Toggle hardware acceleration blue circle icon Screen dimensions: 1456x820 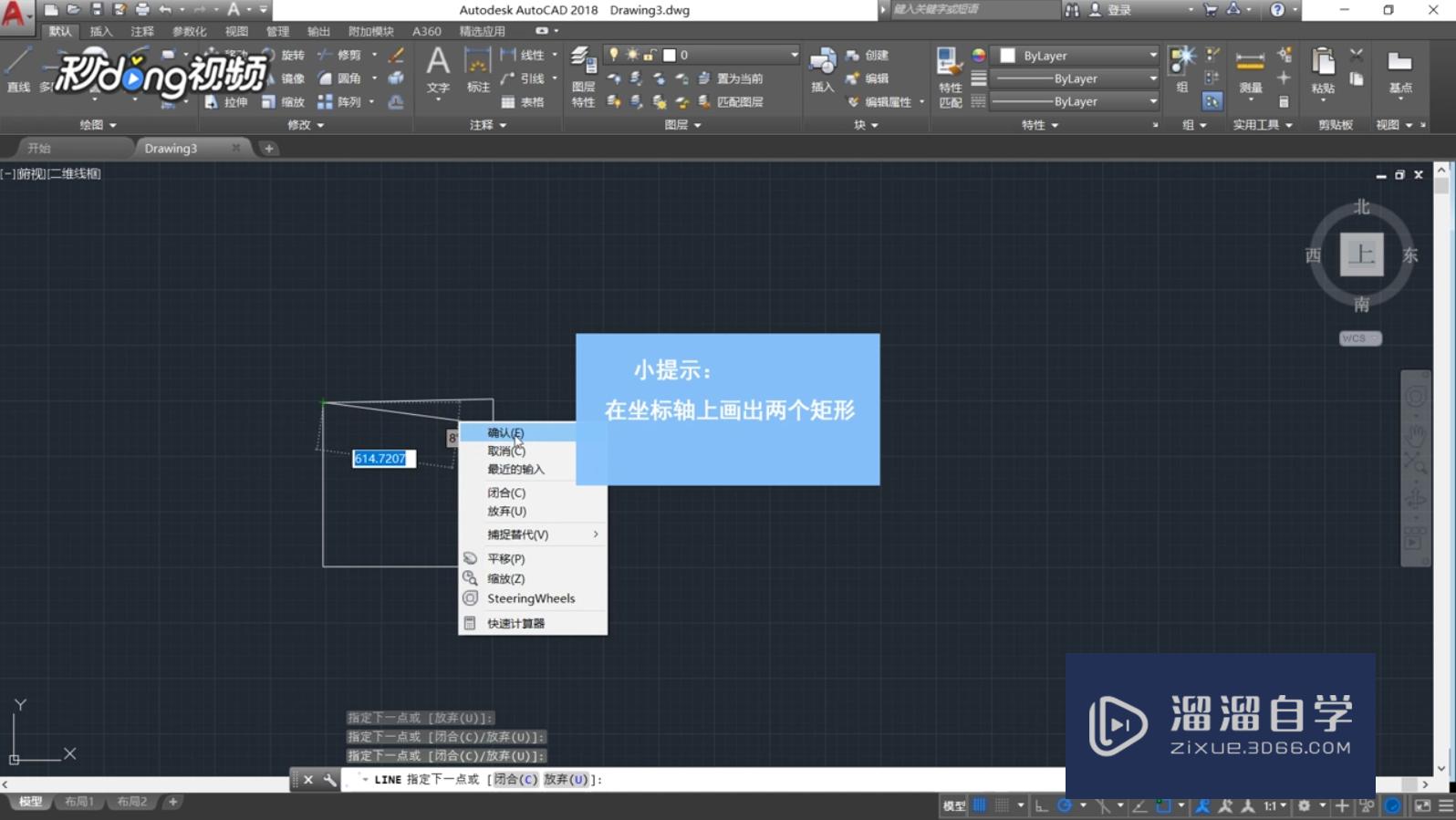[x=1393, y=805]
